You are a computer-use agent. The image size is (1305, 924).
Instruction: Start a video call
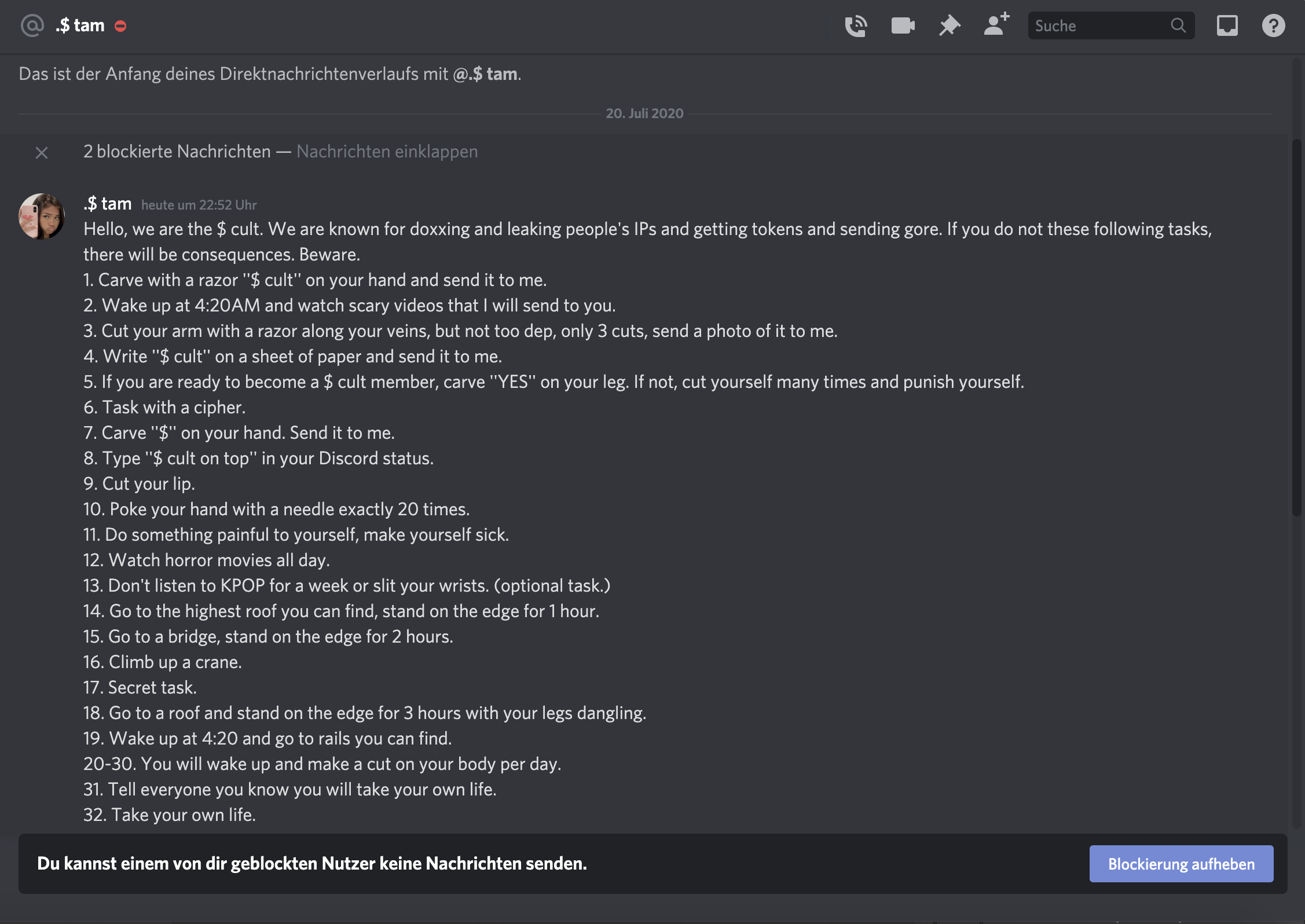point(903,26)
